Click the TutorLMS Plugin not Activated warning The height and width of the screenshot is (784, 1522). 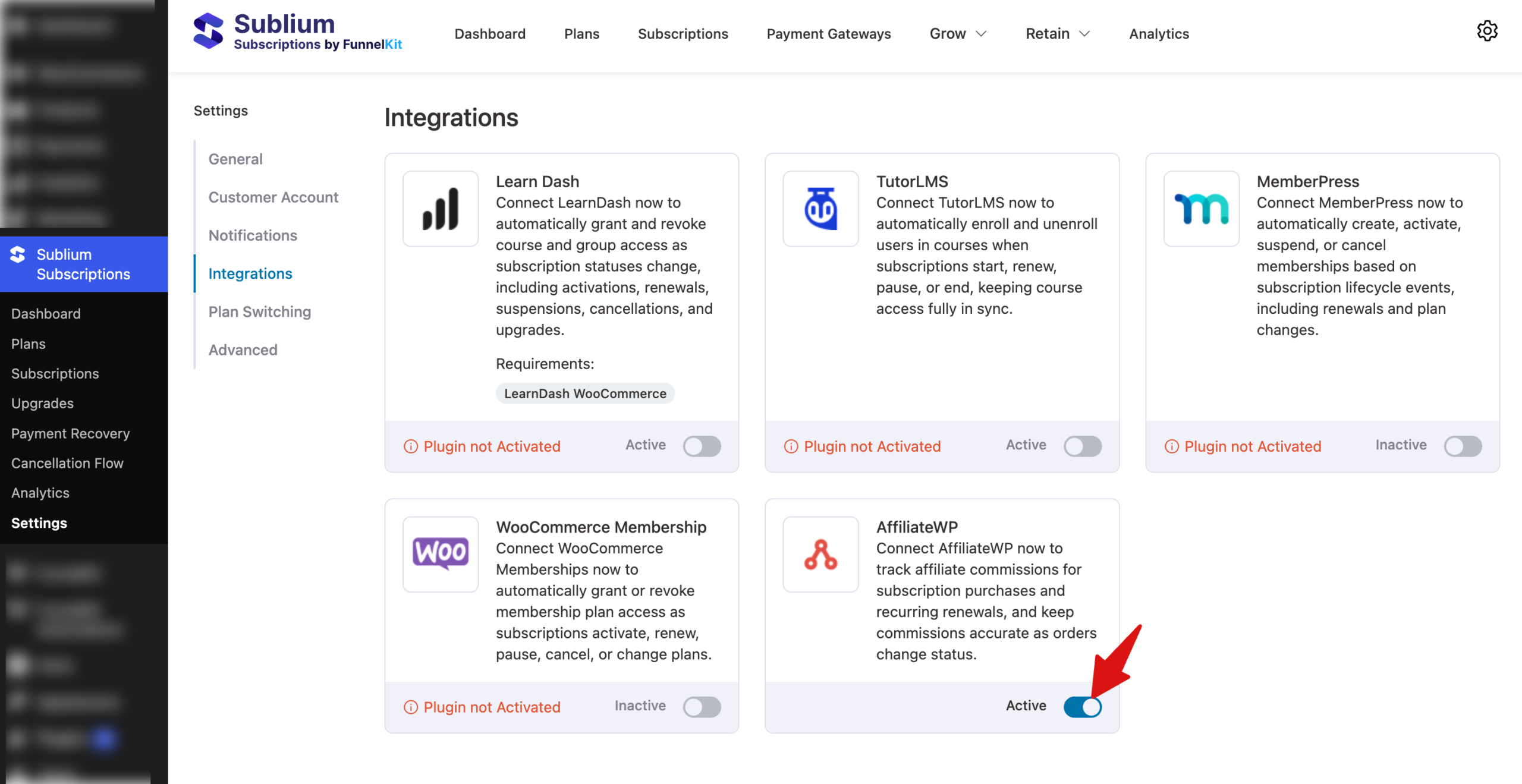872,446
